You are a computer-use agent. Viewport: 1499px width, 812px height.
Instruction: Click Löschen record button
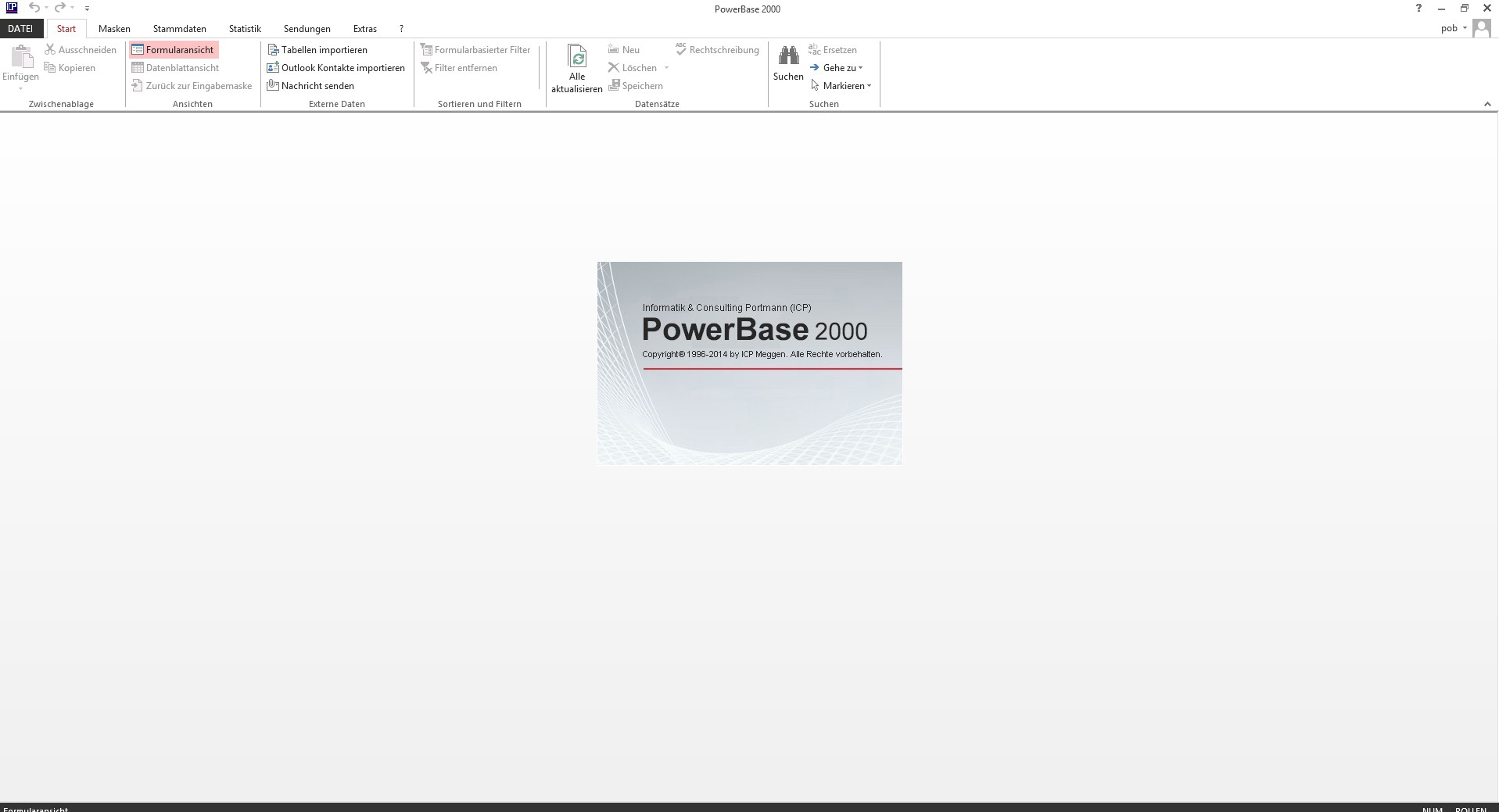pyautogui.click(x=633, y=68)
